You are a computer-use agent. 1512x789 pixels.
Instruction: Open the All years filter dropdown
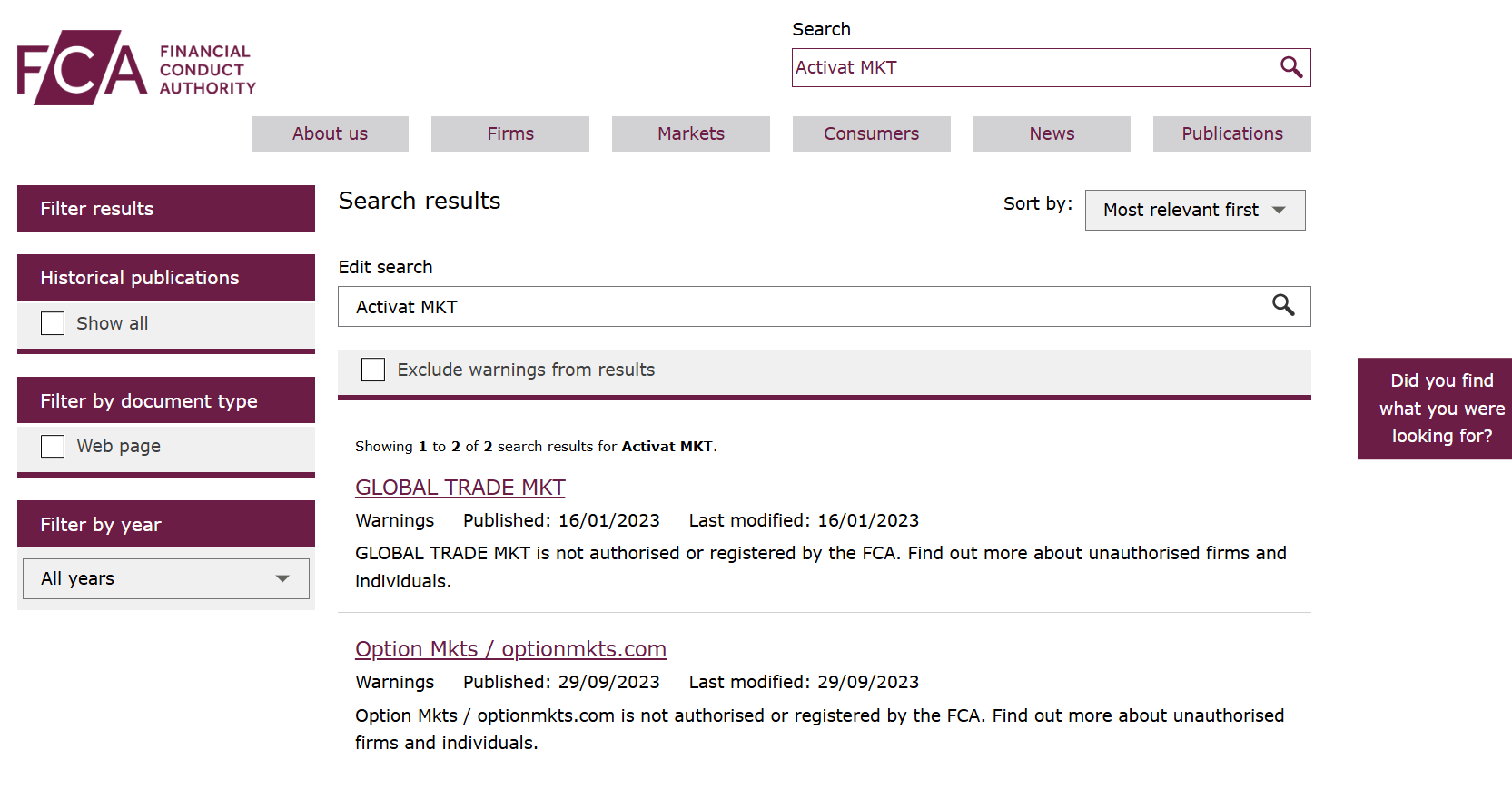pos(166,578)
